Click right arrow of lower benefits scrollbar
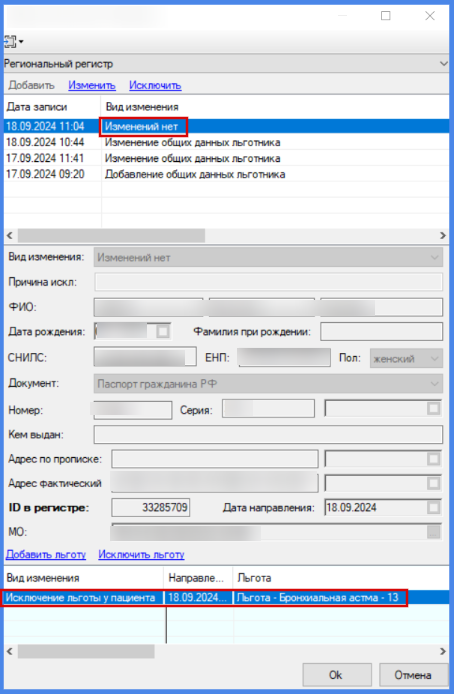 pyautogui.click(x=442, y=651)
